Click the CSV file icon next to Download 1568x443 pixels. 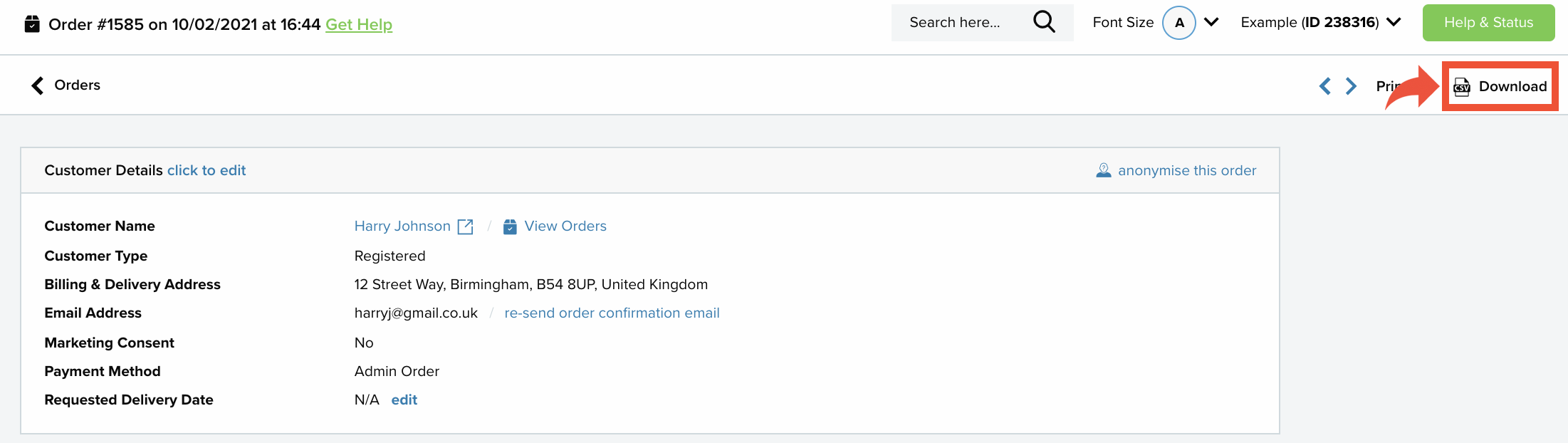pyautogui.click(x=1462, y=87)
